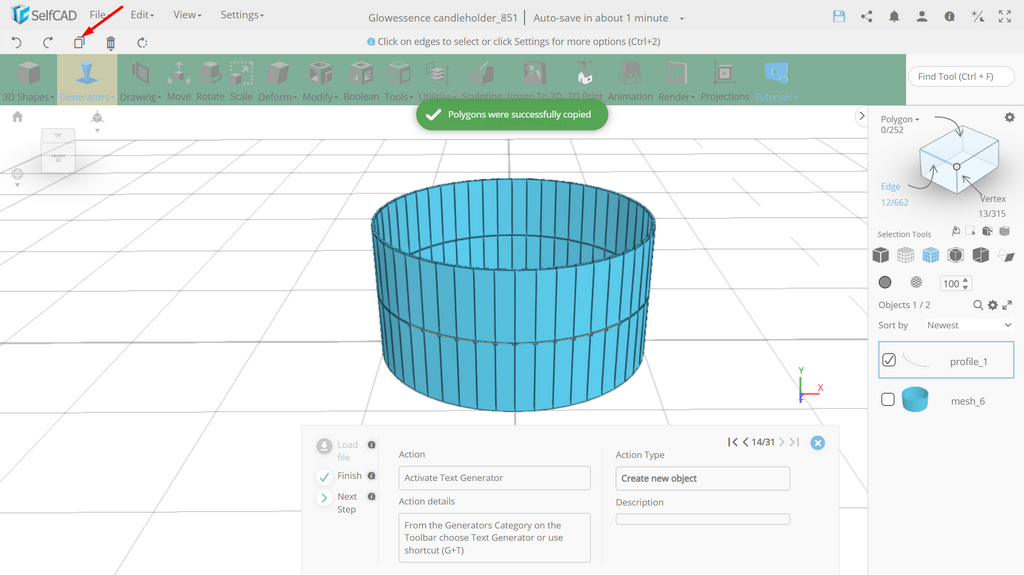Screen dimensions: 1024x575
Task: Open the File menu
Action: point(100,14)
